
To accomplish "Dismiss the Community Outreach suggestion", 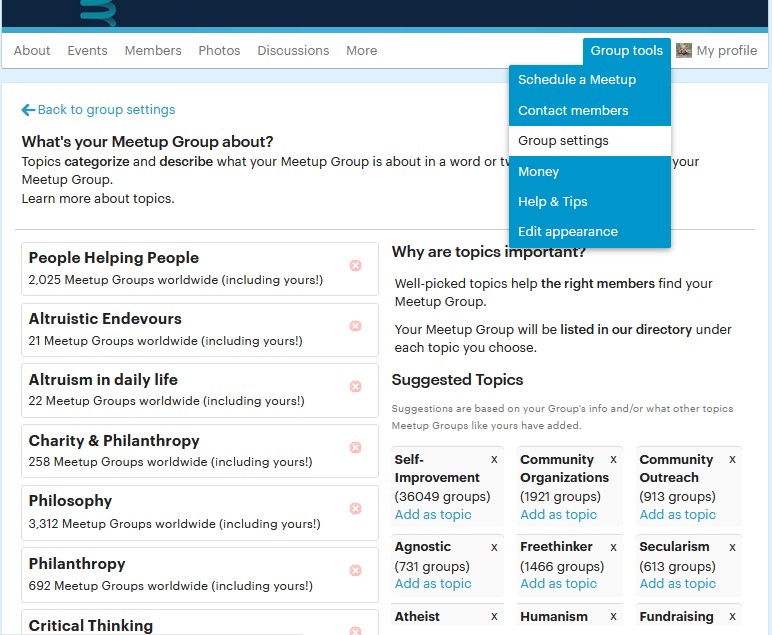I will point(733,460).
